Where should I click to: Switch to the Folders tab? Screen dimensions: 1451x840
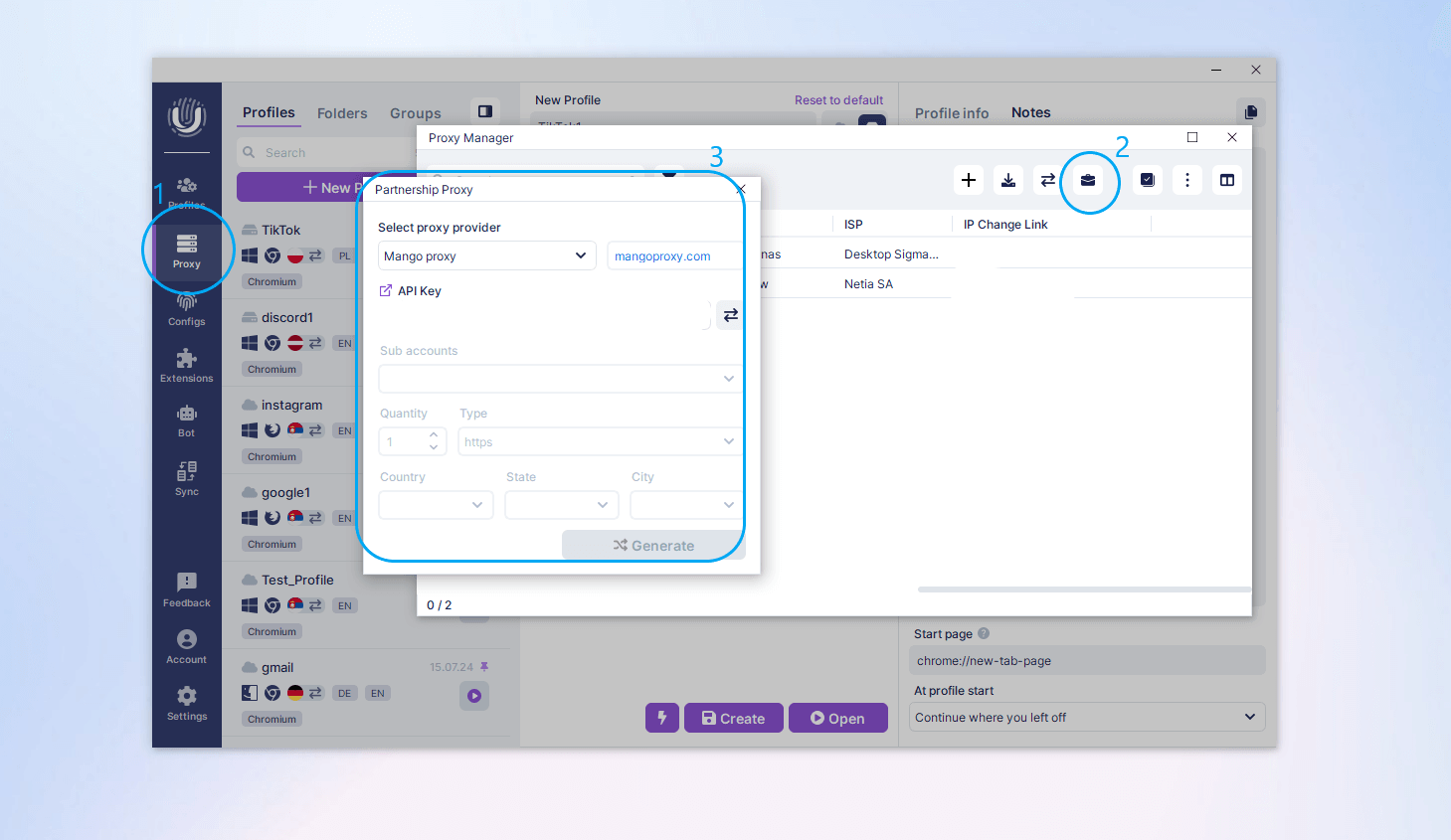(342, 113)
